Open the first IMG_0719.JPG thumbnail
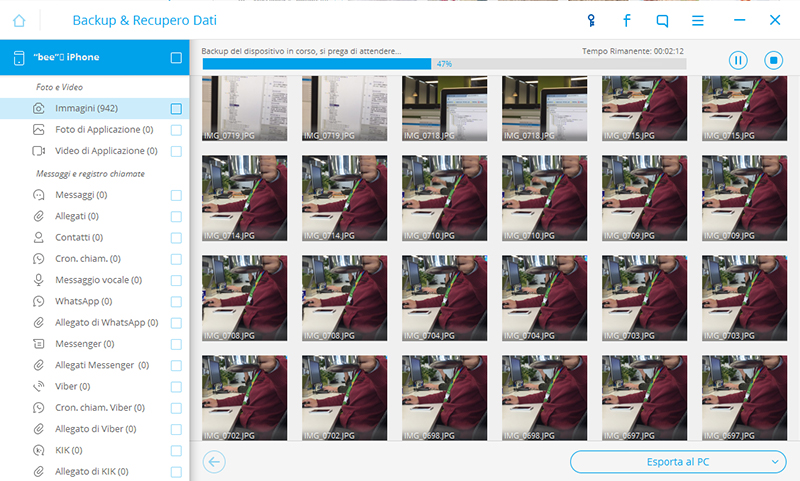Viewport: 800px width, 481px height. (x=244, y=110)
